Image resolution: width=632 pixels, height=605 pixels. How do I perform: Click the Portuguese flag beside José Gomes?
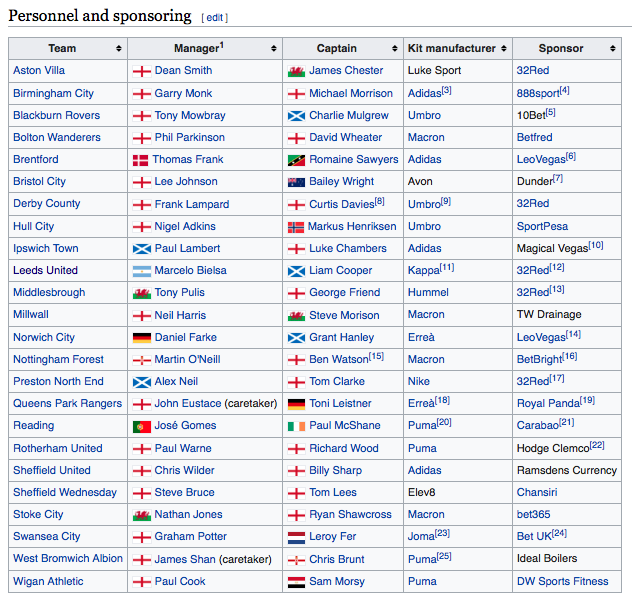click(x=141, y=426)
